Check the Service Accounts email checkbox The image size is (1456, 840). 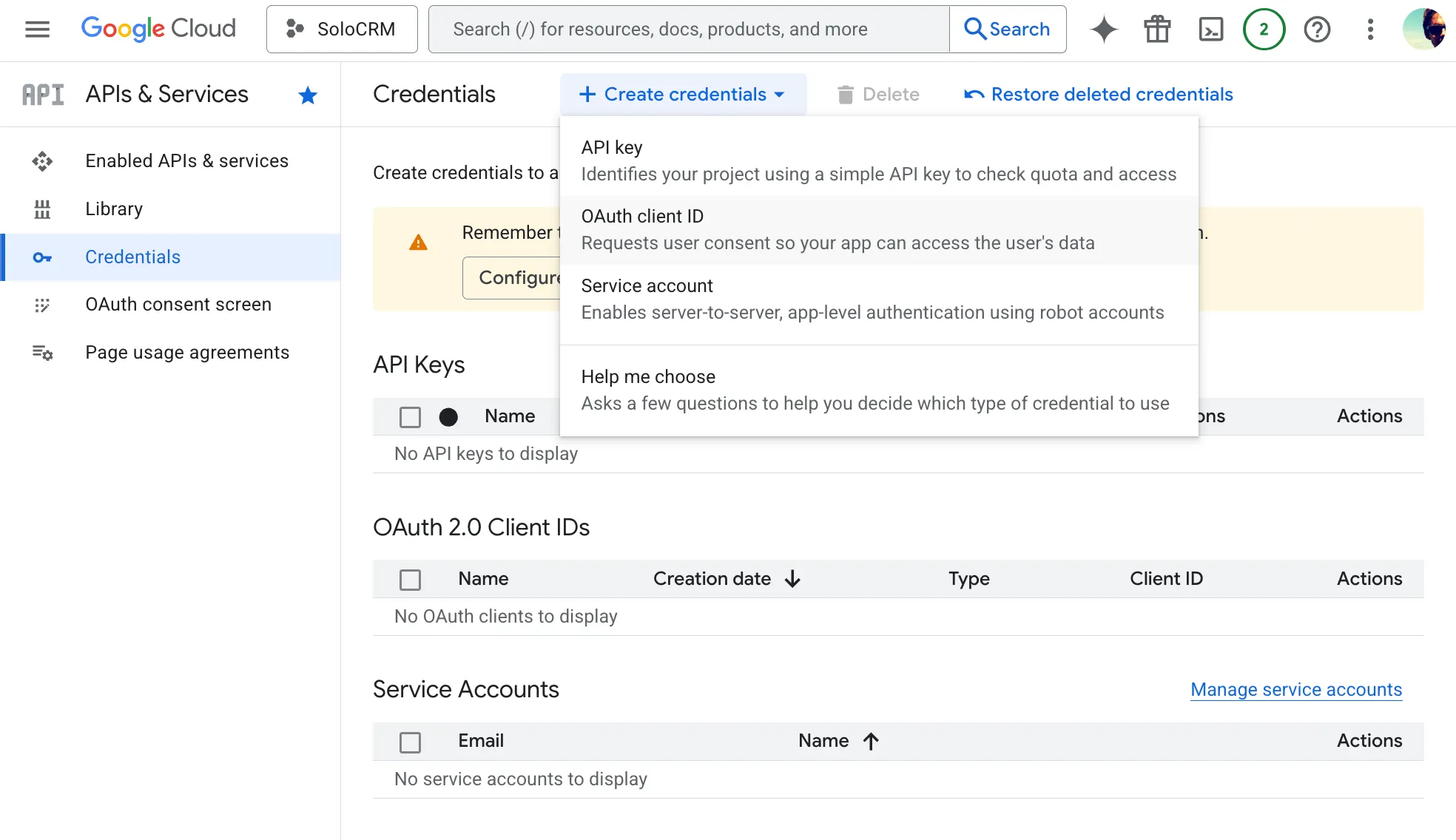tap(410, 742)
